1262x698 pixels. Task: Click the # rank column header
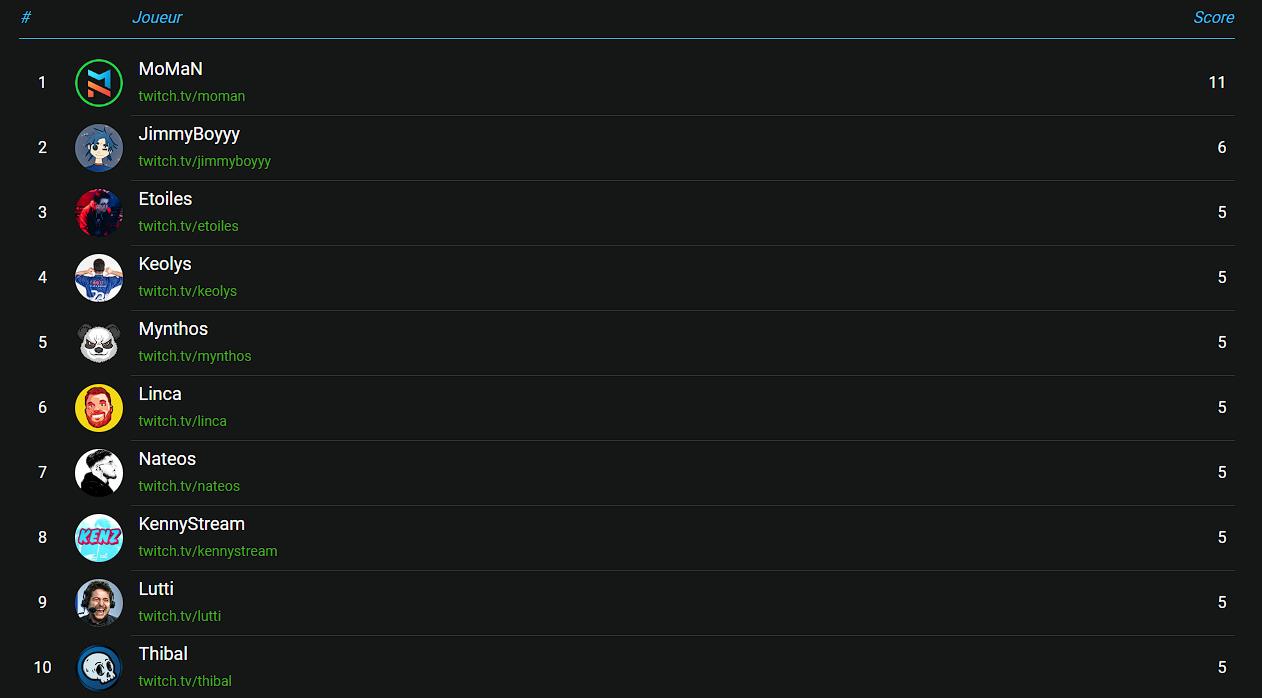pos(26,17)
